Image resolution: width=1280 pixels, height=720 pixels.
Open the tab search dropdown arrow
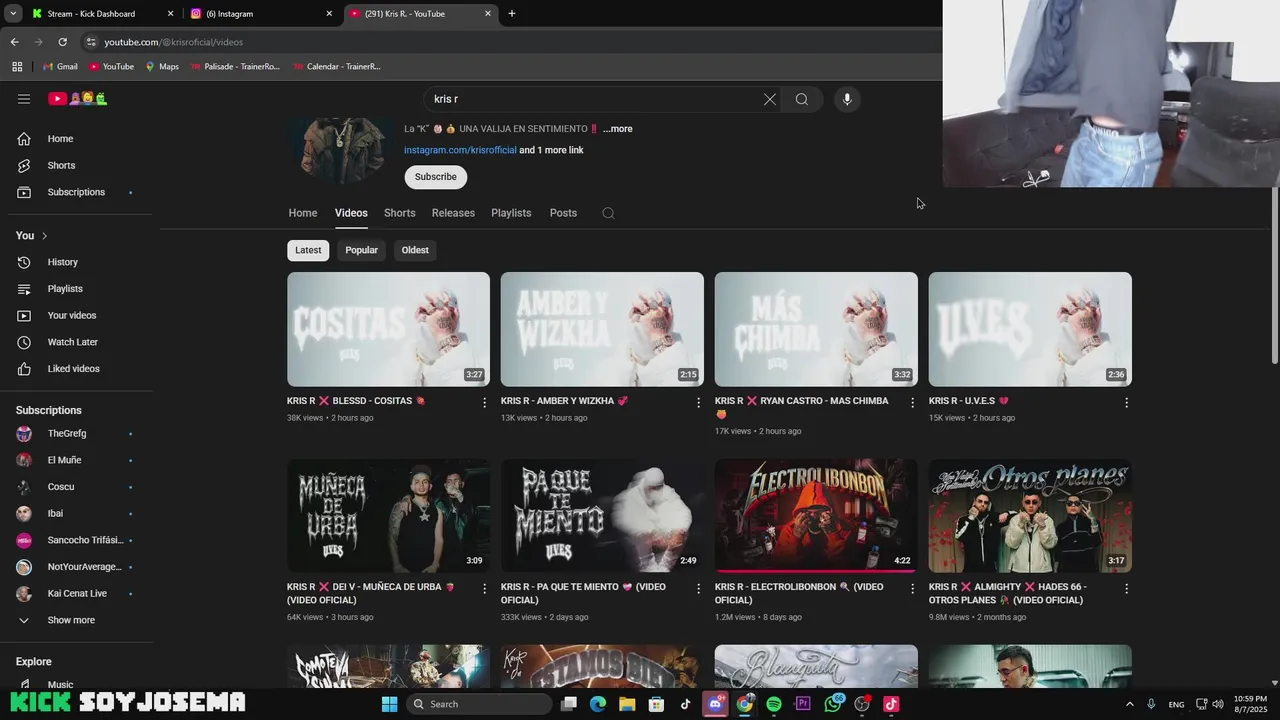(13, 14)
